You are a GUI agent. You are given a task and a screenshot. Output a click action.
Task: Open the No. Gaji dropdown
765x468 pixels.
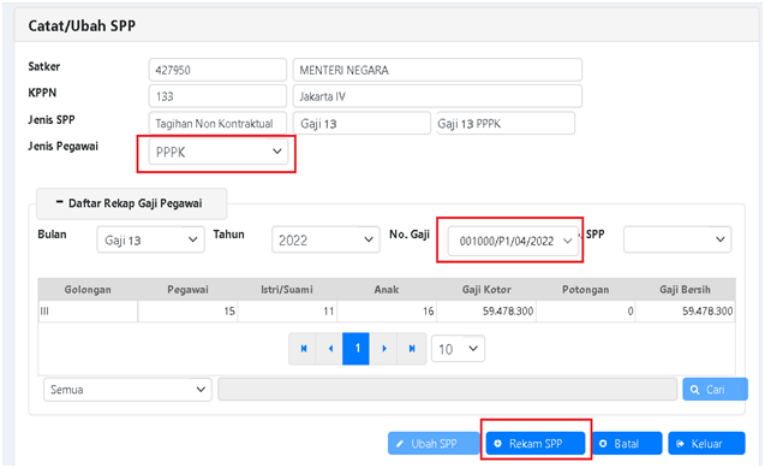512,241
